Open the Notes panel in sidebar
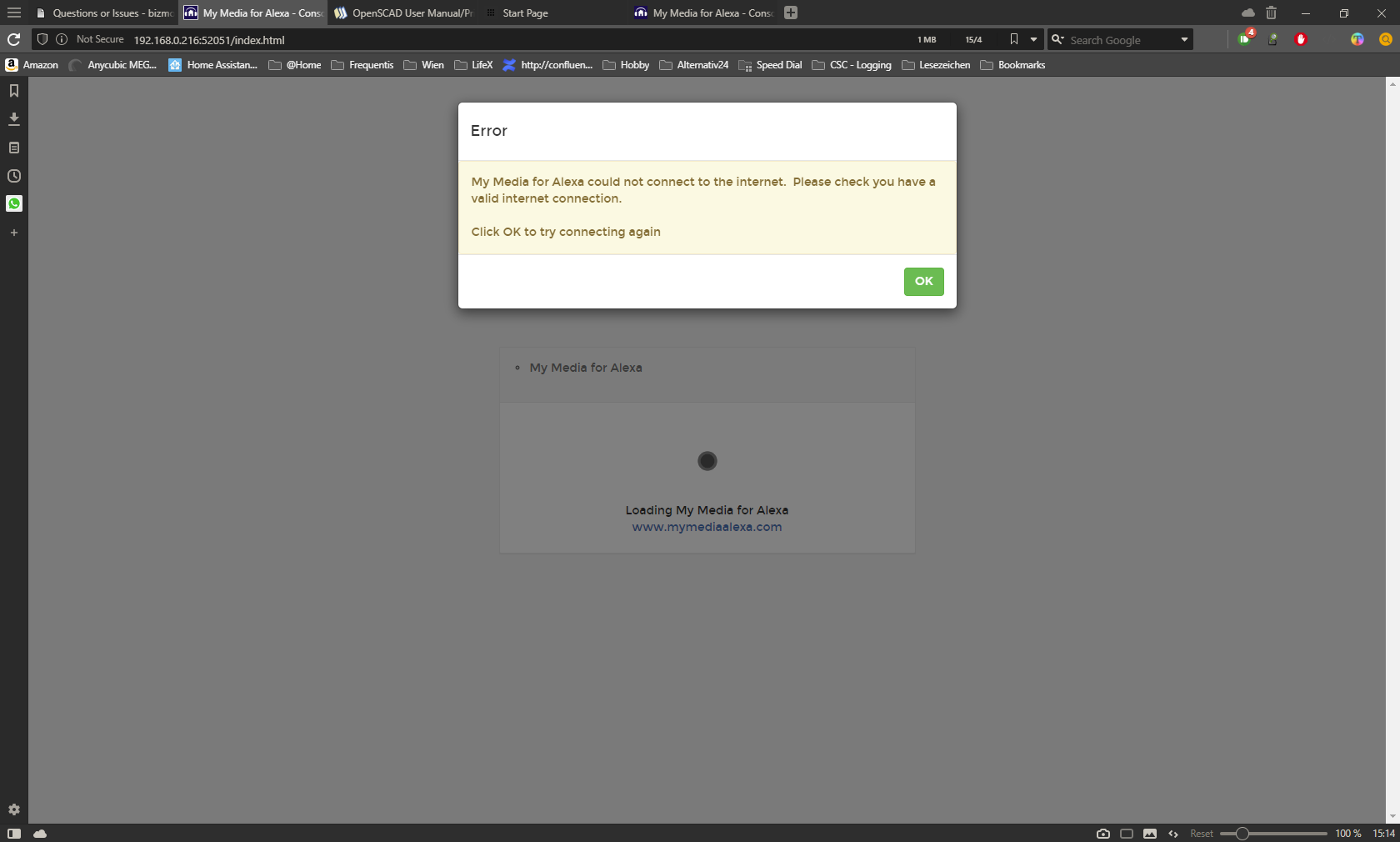This screenshot has width=1400, height=842. click(x=14, y=148)
